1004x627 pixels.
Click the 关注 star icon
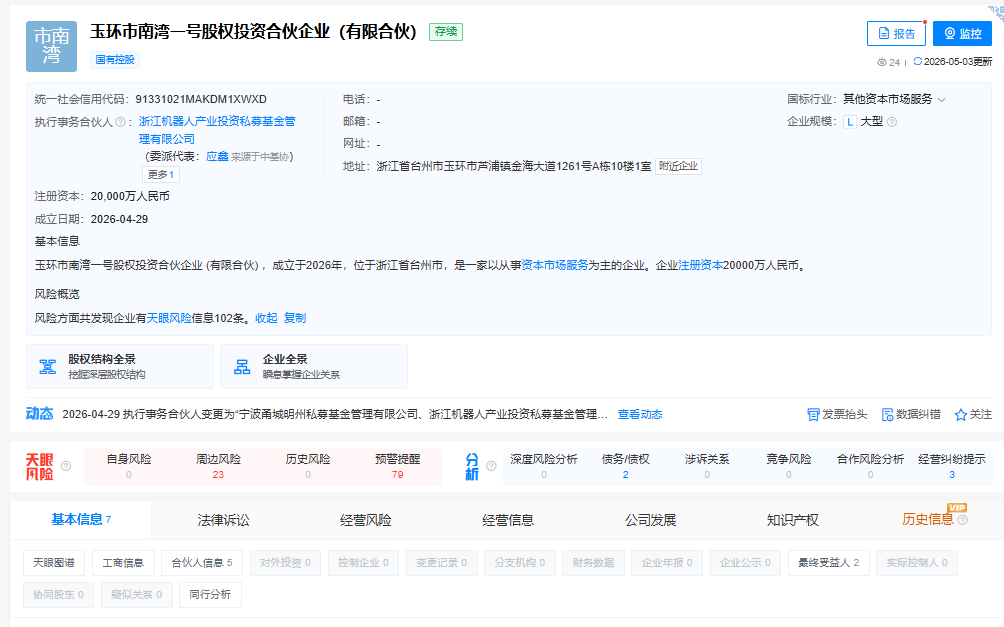tap(960, 415)
